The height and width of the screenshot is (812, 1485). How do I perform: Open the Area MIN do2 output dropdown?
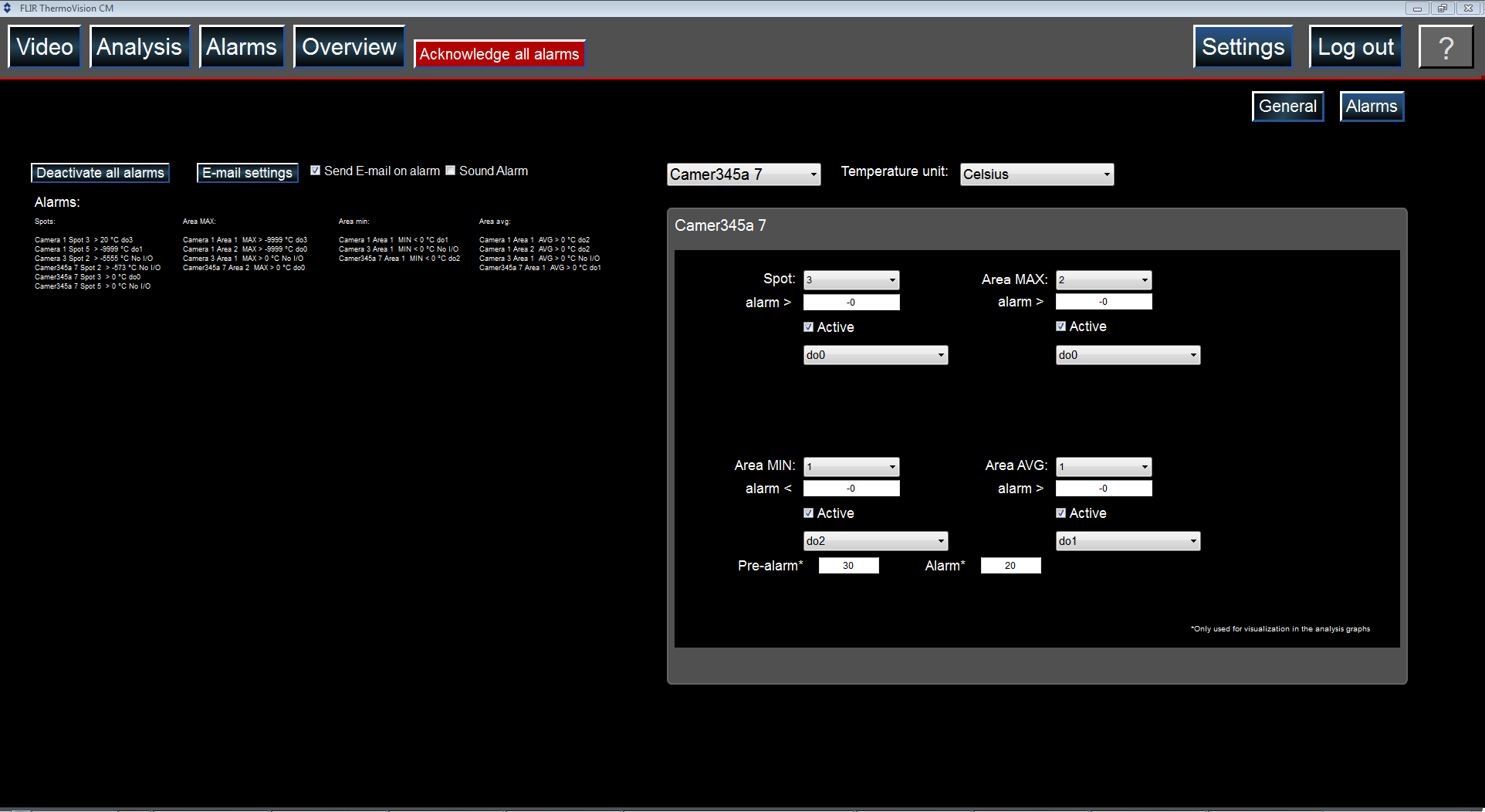(874, 541)
